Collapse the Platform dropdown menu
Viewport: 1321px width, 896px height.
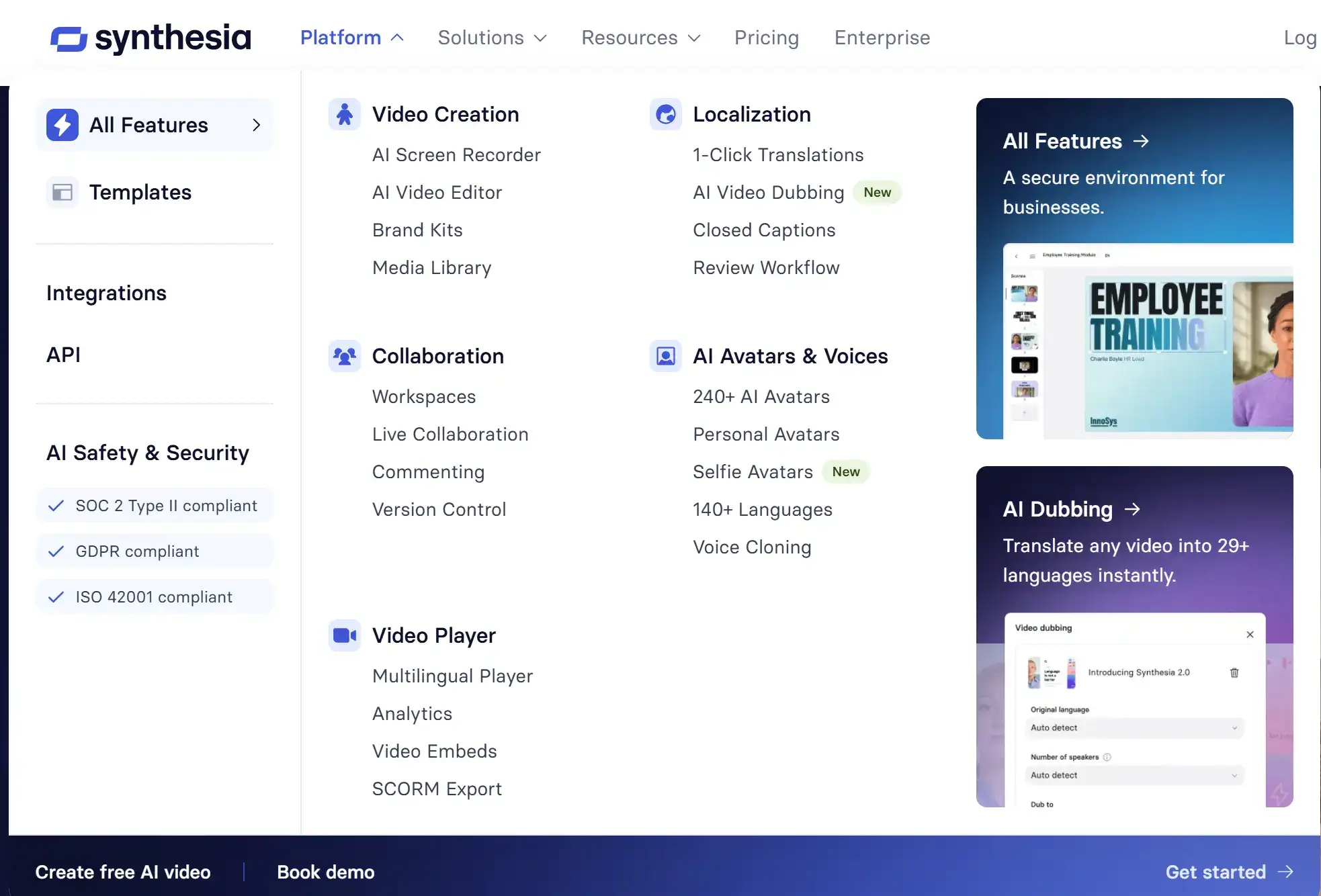[351, 38]
